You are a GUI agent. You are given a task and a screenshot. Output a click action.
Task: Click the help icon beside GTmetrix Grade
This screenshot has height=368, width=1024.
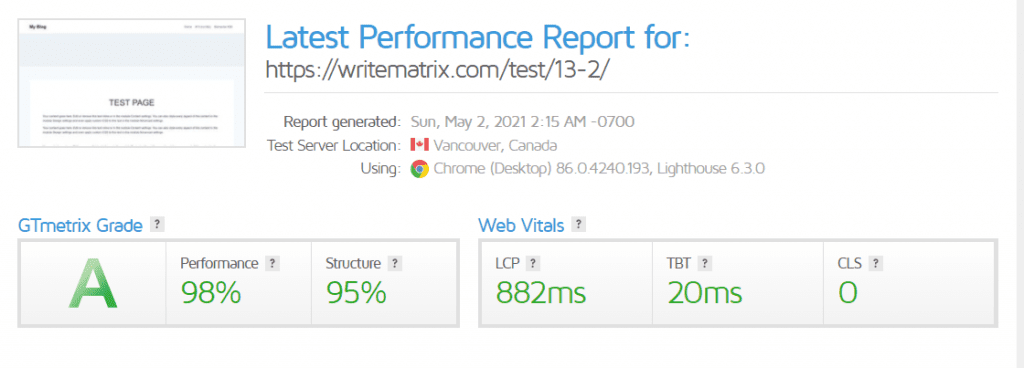[157, 224]
